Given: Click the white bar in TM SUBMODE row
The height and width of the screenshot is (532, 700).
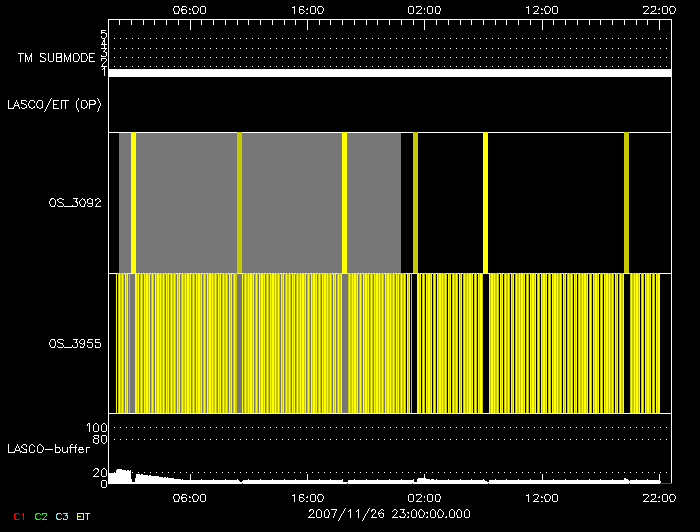Looking at the screenshot, I should pyautogui.click(x=389, y=73).
